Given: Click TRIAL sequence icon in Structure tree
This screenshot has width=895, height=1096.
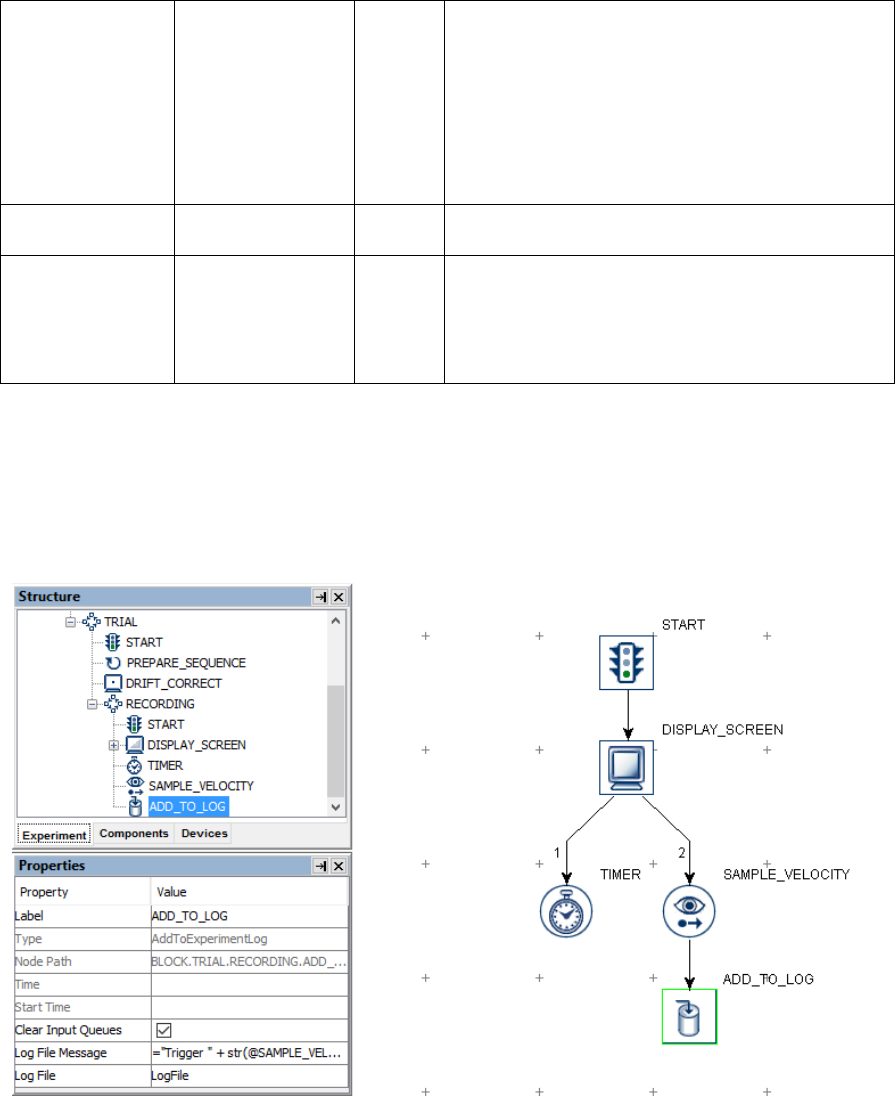Looking at the screenshot, I should (x=92, y=621).
